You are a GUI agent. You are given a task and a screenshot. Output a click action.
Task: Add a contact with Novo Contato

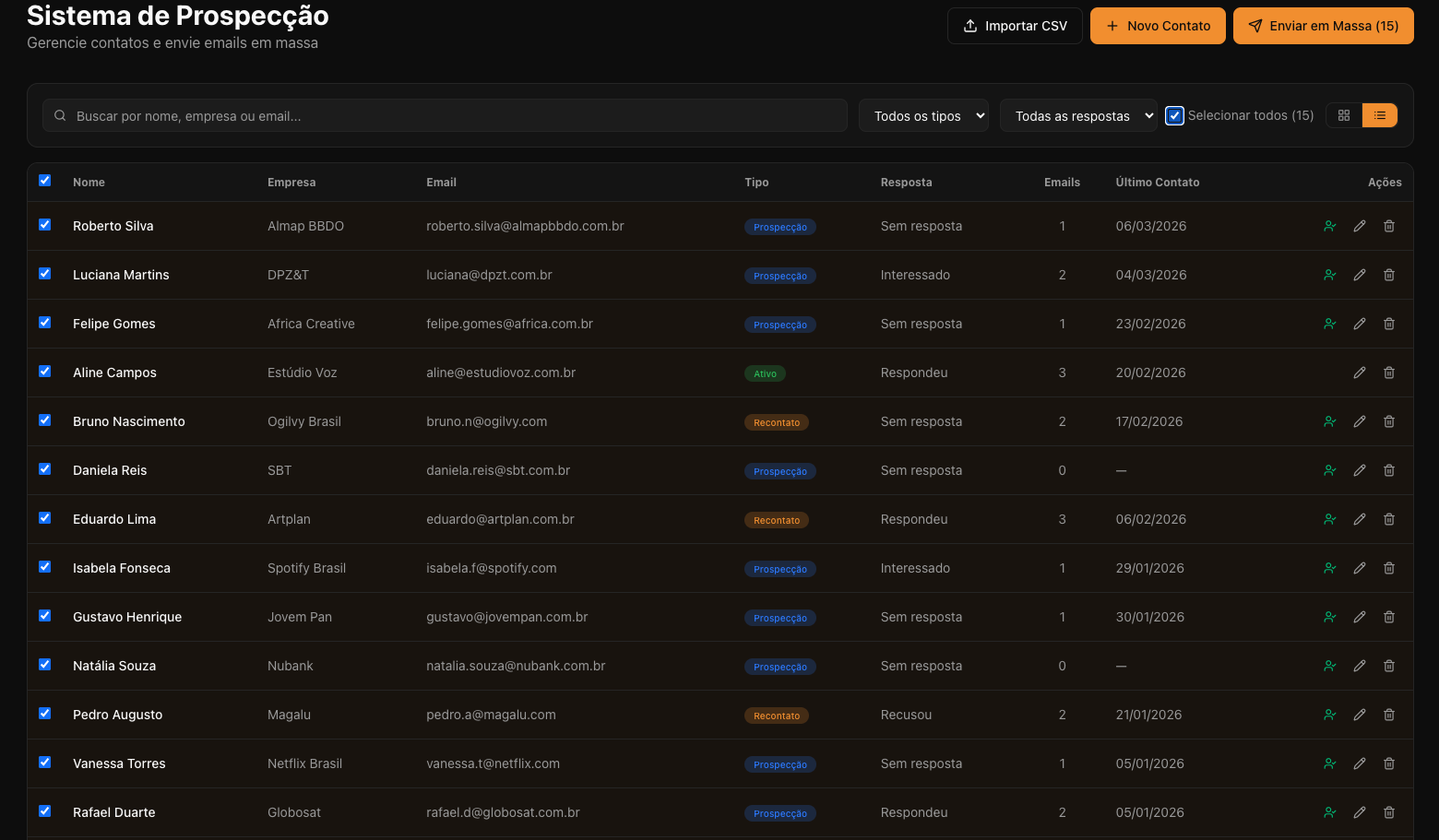[1157, 26]
